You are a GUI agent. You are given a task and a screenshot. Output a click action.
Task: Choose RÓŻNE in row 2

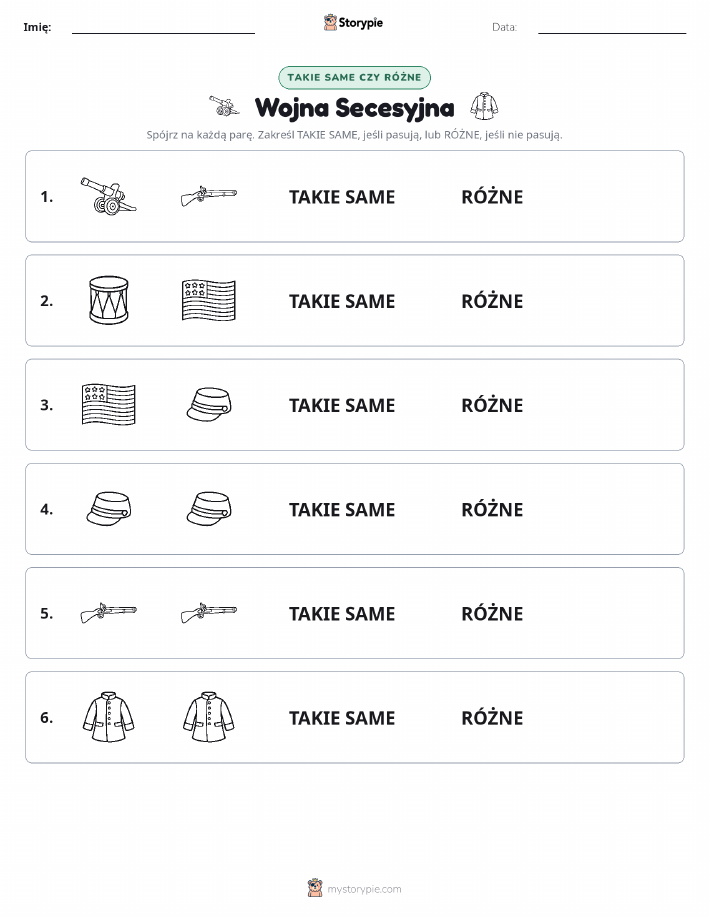point(492,301)
